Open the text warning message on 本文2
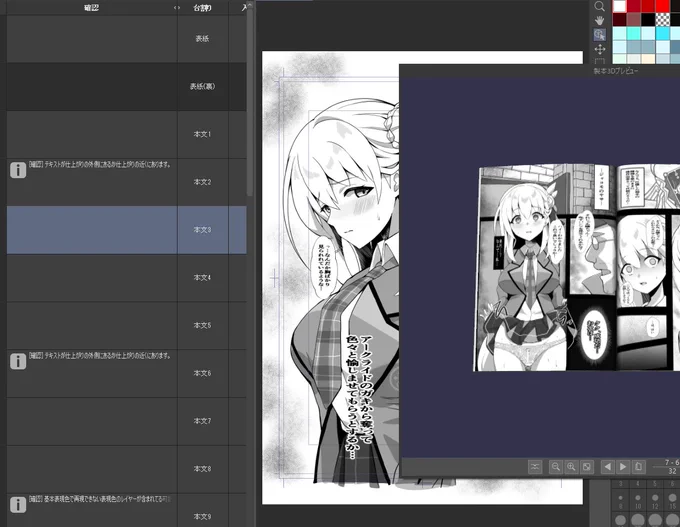This screenshot has height=527, width=680. click(100, 165)
